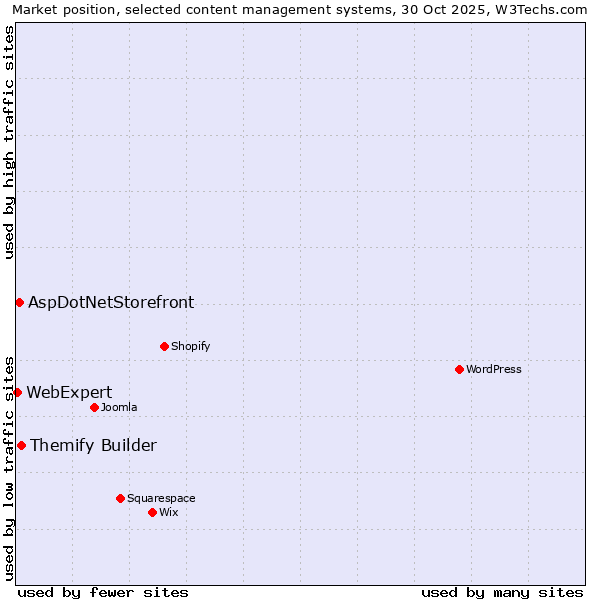Select the Squarespace text label
This screenshot has width=600, height=600.
click(161, 498)
